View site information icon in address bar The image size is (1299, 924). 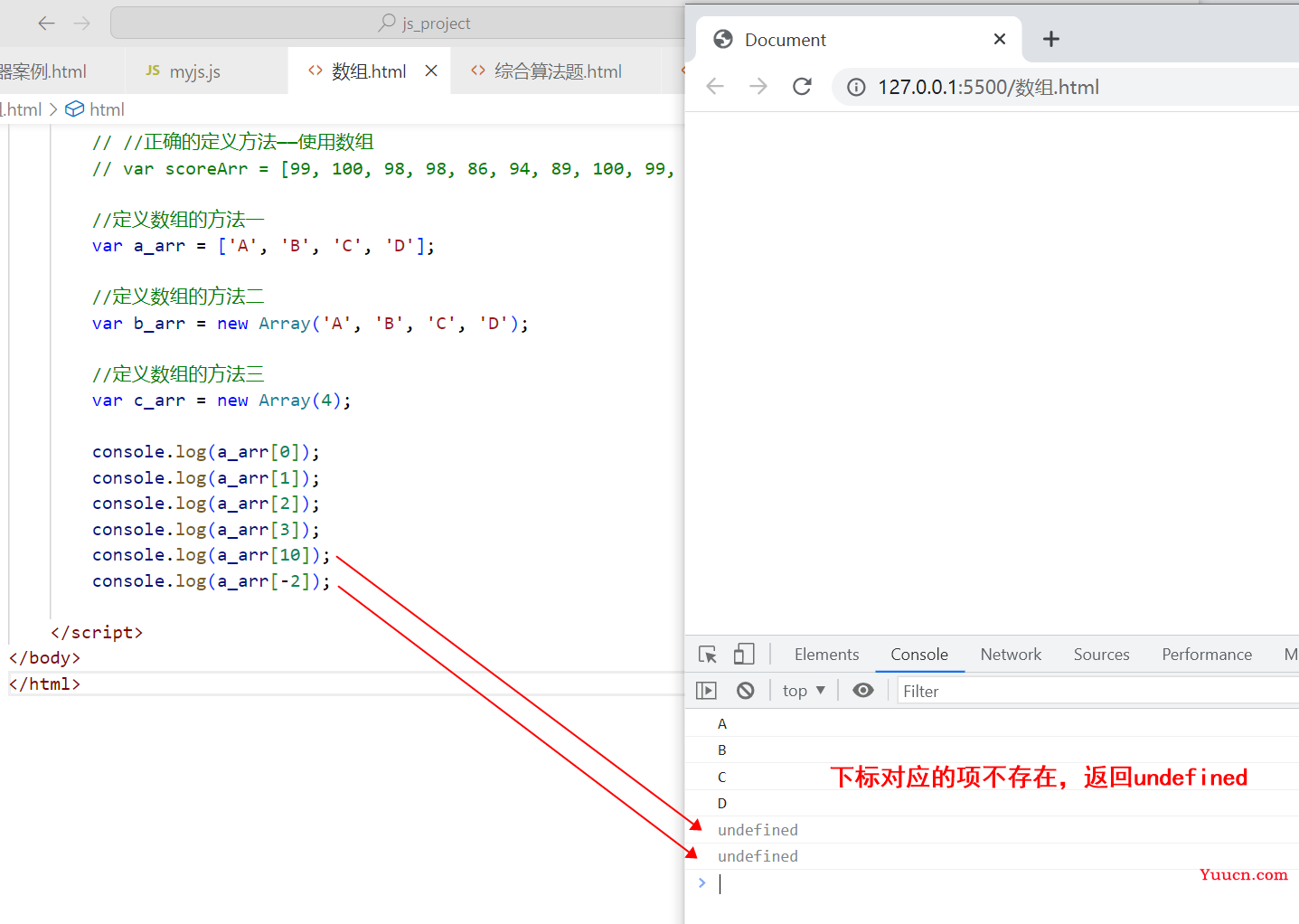point(856,87)
